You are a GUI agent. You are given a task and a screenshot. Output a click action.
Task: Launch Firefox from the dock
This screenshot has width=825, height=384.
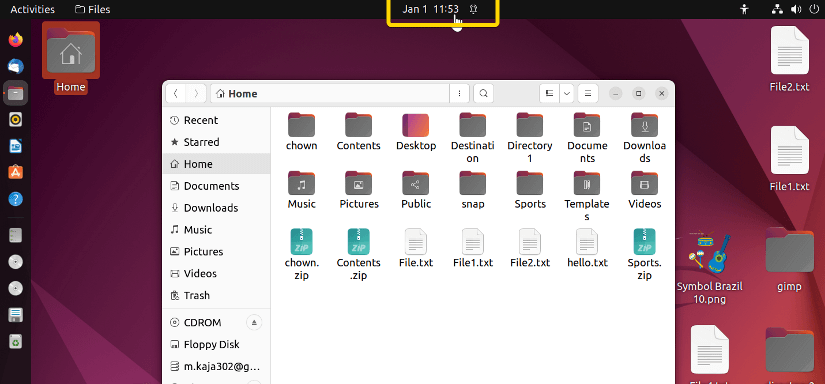16,39
